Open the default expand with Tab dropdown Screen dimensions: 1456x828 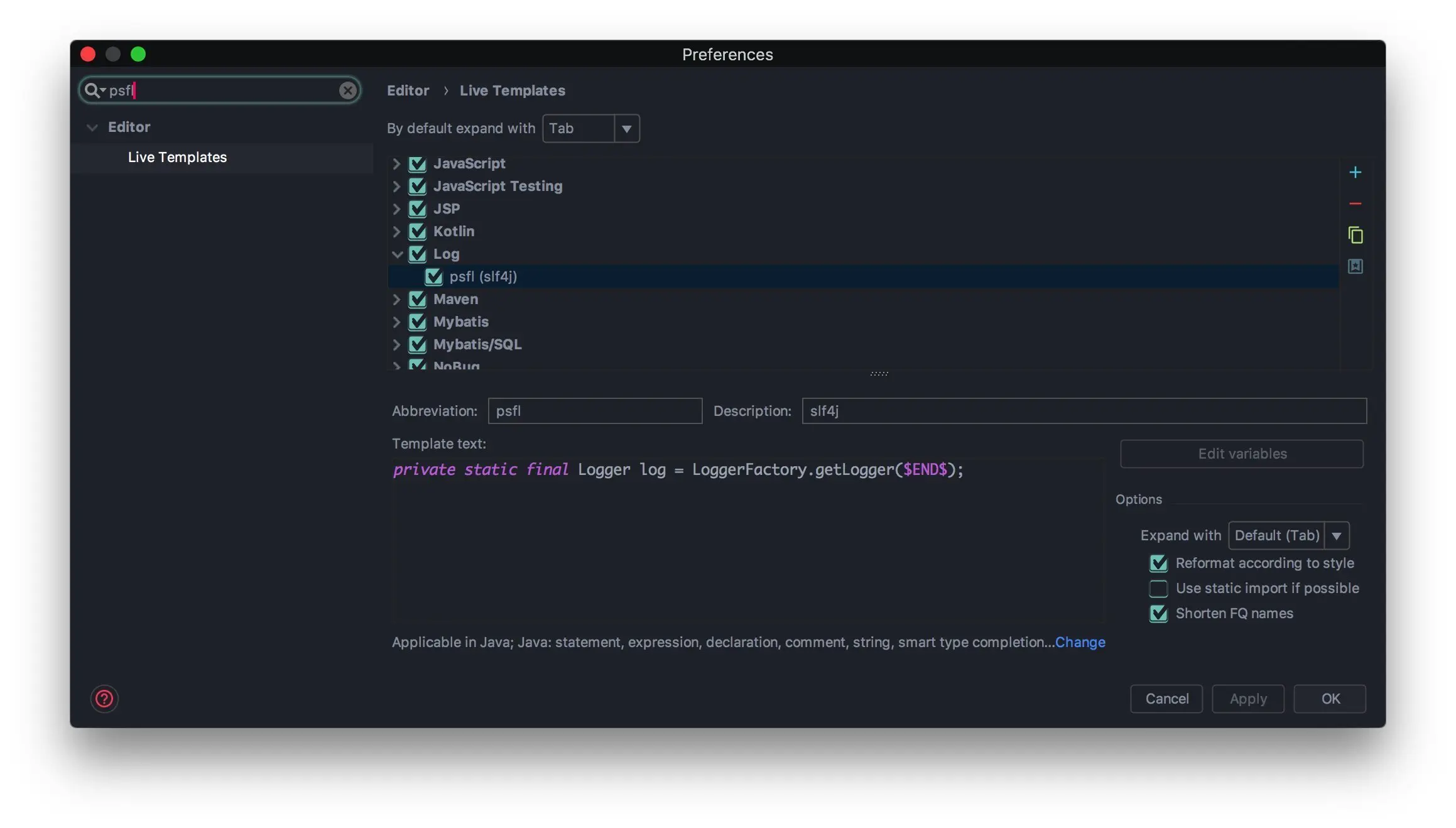[x=626, y=129]
